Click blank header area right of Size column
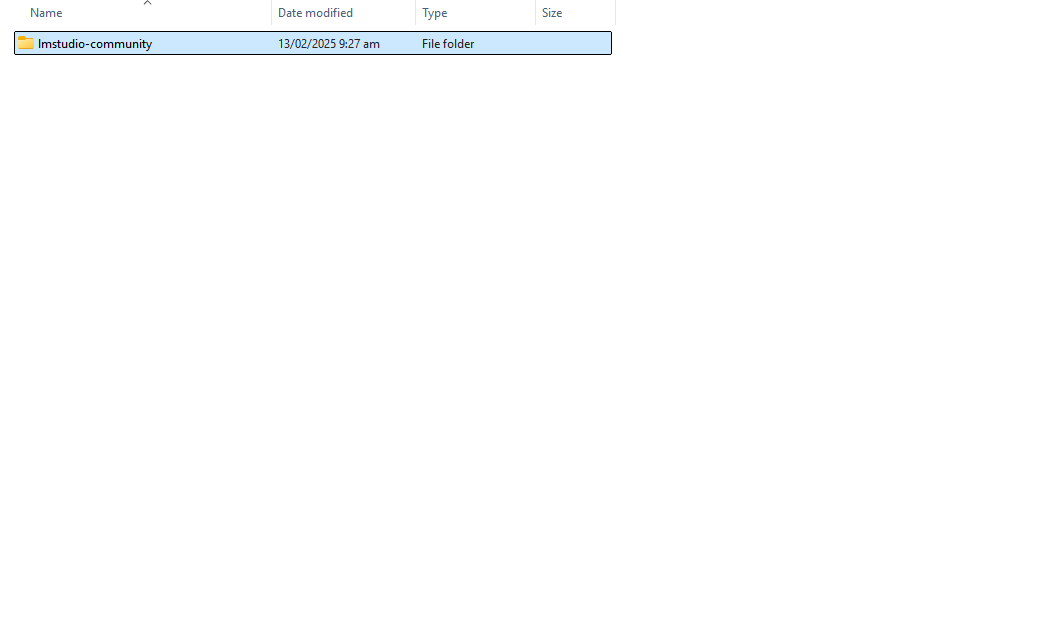The height and width of the screenshot is (634, 1050). click(x=800, y=13)
